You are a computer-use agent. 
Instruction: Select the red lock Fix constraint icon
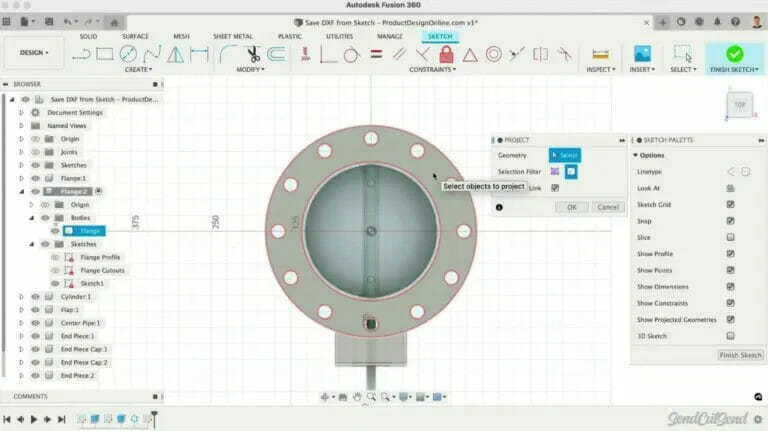(x=446, y=54)
